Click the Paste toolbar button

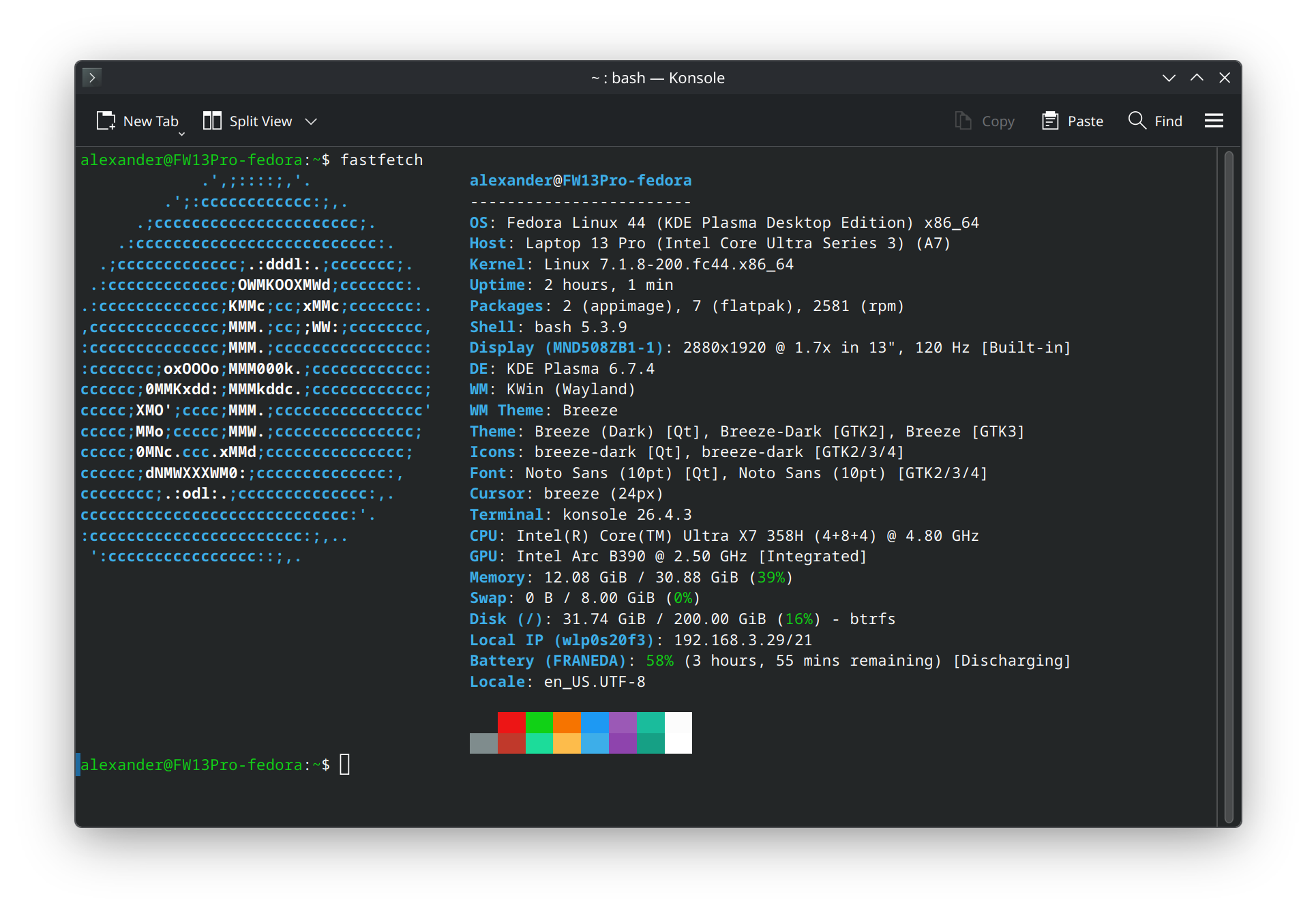pos(1073,121)
